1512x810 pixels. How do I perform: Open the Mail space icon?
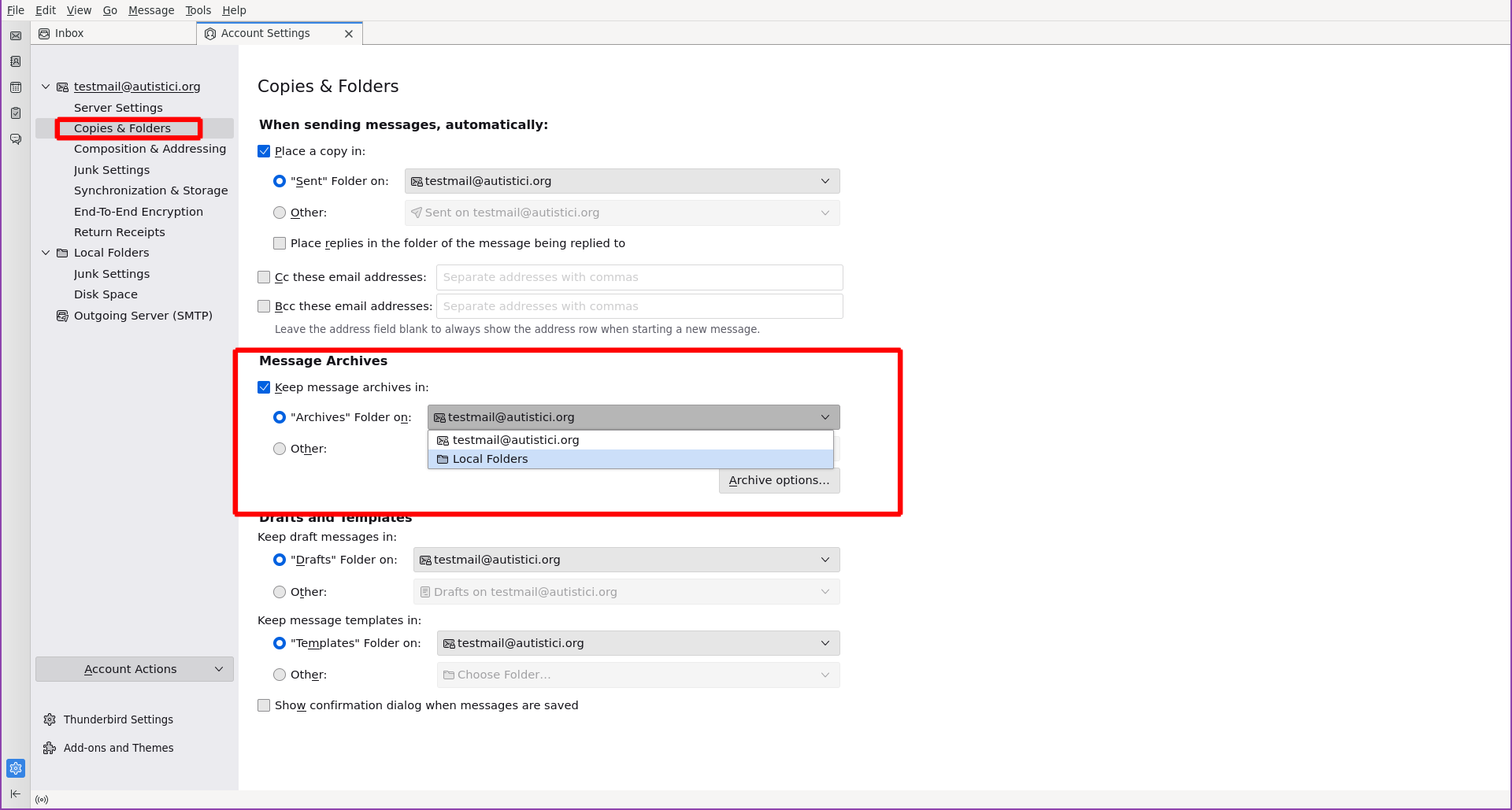[x=16, y=35]
